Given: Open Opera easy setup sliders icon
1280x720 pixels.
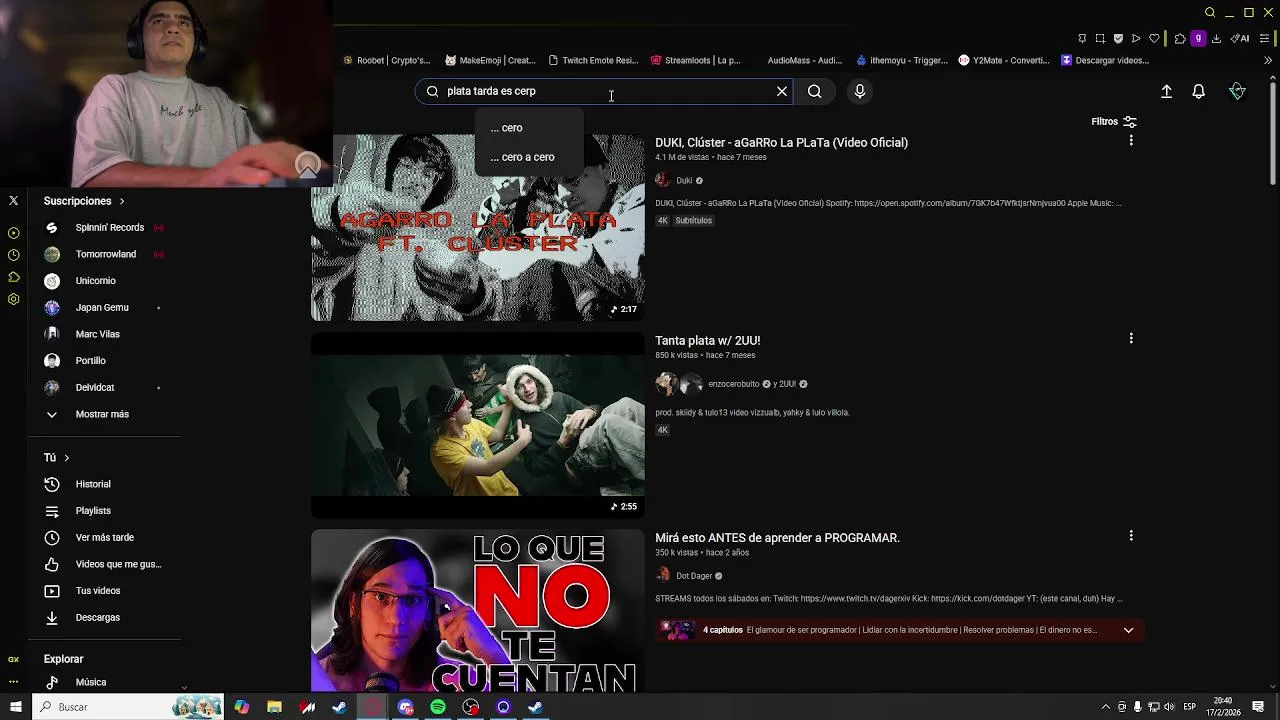Looking at the screenshot, I should tap(1265, 39).
